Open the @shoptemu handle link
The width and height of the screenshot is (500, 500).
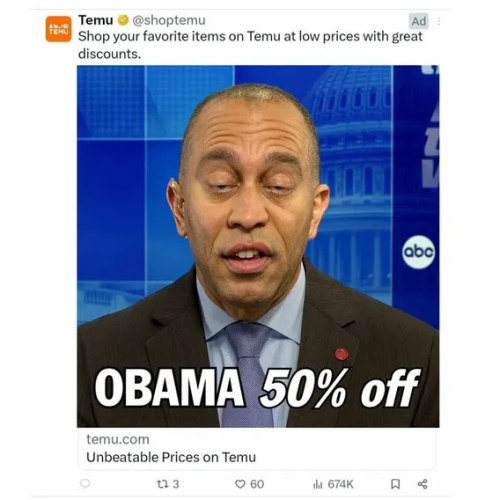(x=169, y=20)
